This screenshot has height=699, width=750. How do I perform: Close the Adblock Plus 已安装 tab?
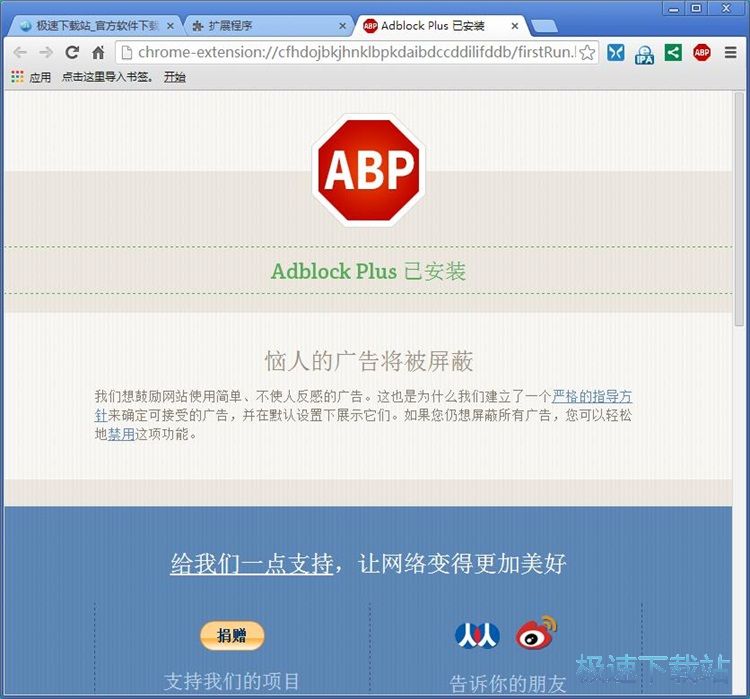(515, 26)
